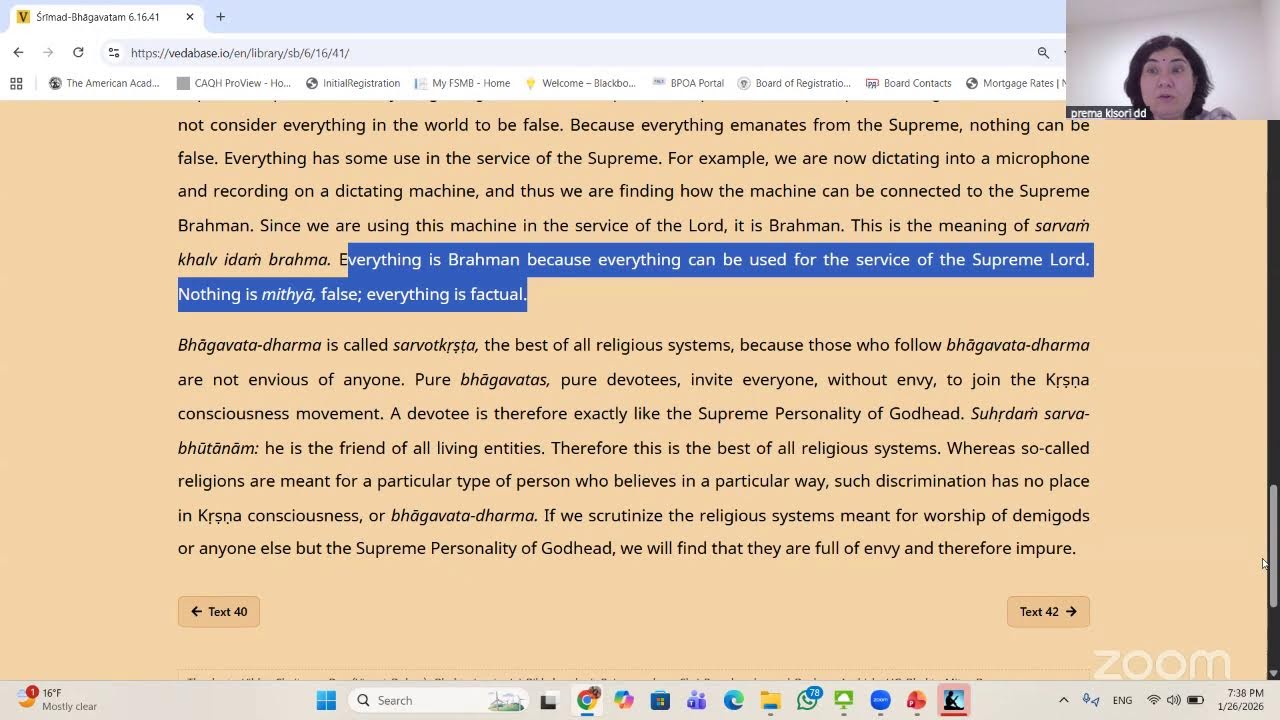
Task: Reload the Vedabase page
Action: click(78, 52)
